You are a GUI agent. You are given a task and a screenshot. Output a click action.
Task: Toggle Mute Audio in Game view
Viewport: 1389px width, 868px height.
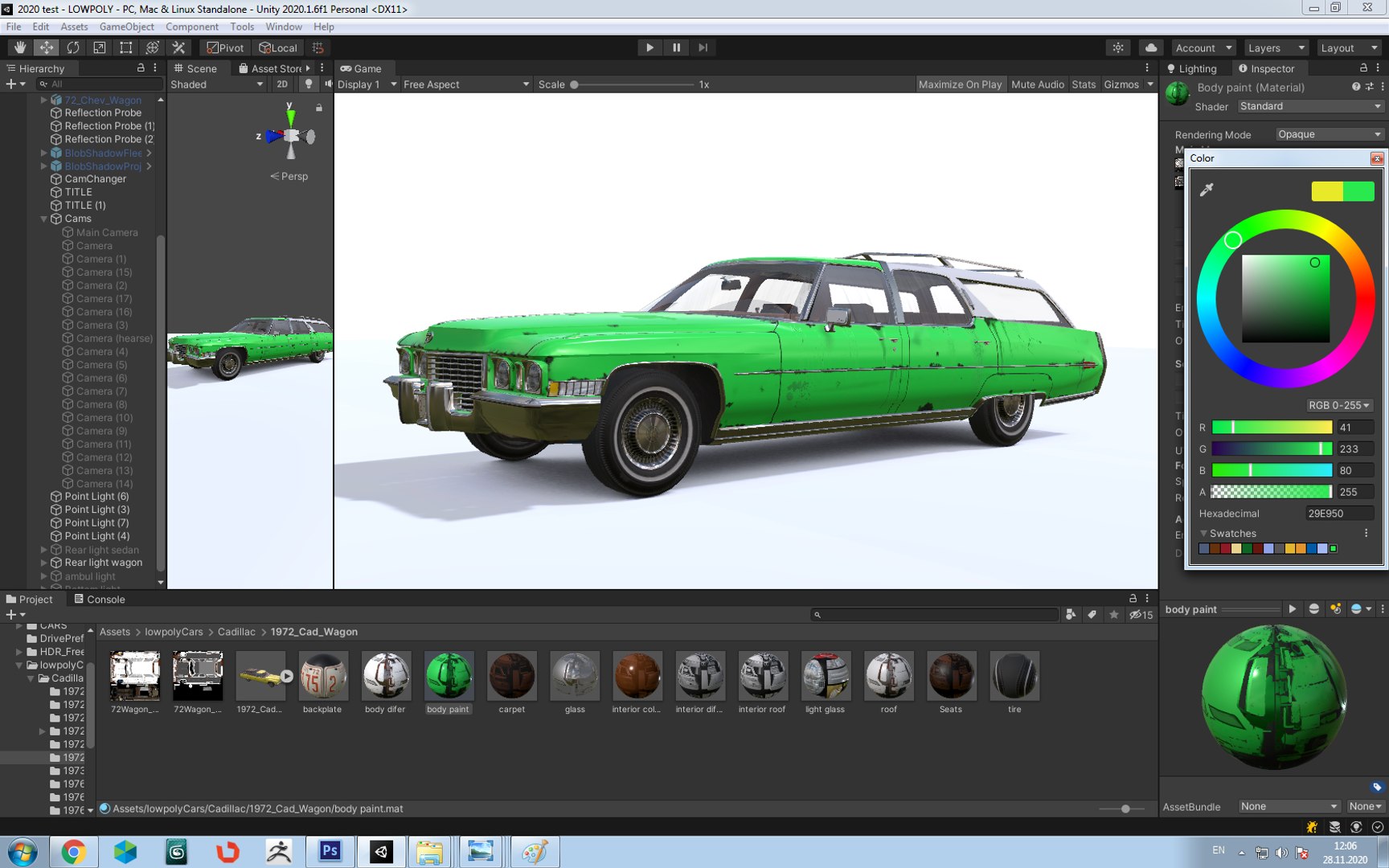[x=1037, y=84]
